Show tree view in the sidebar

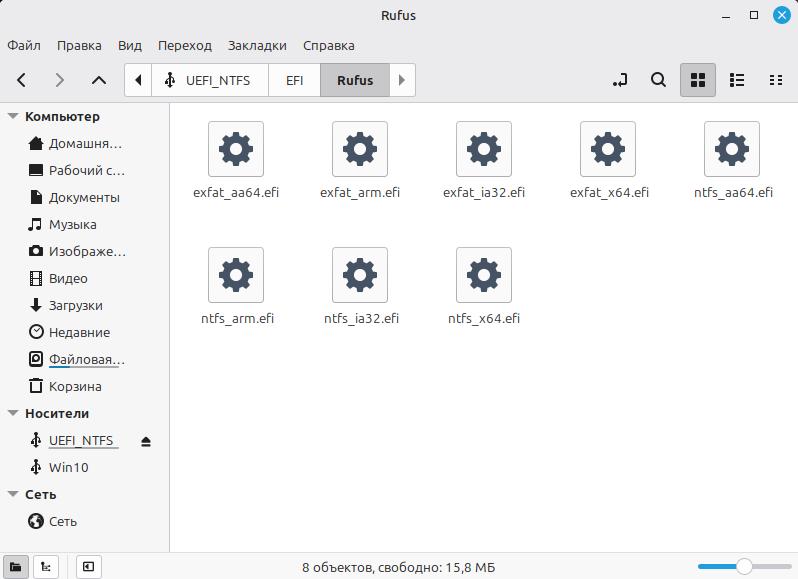(46, 566)
